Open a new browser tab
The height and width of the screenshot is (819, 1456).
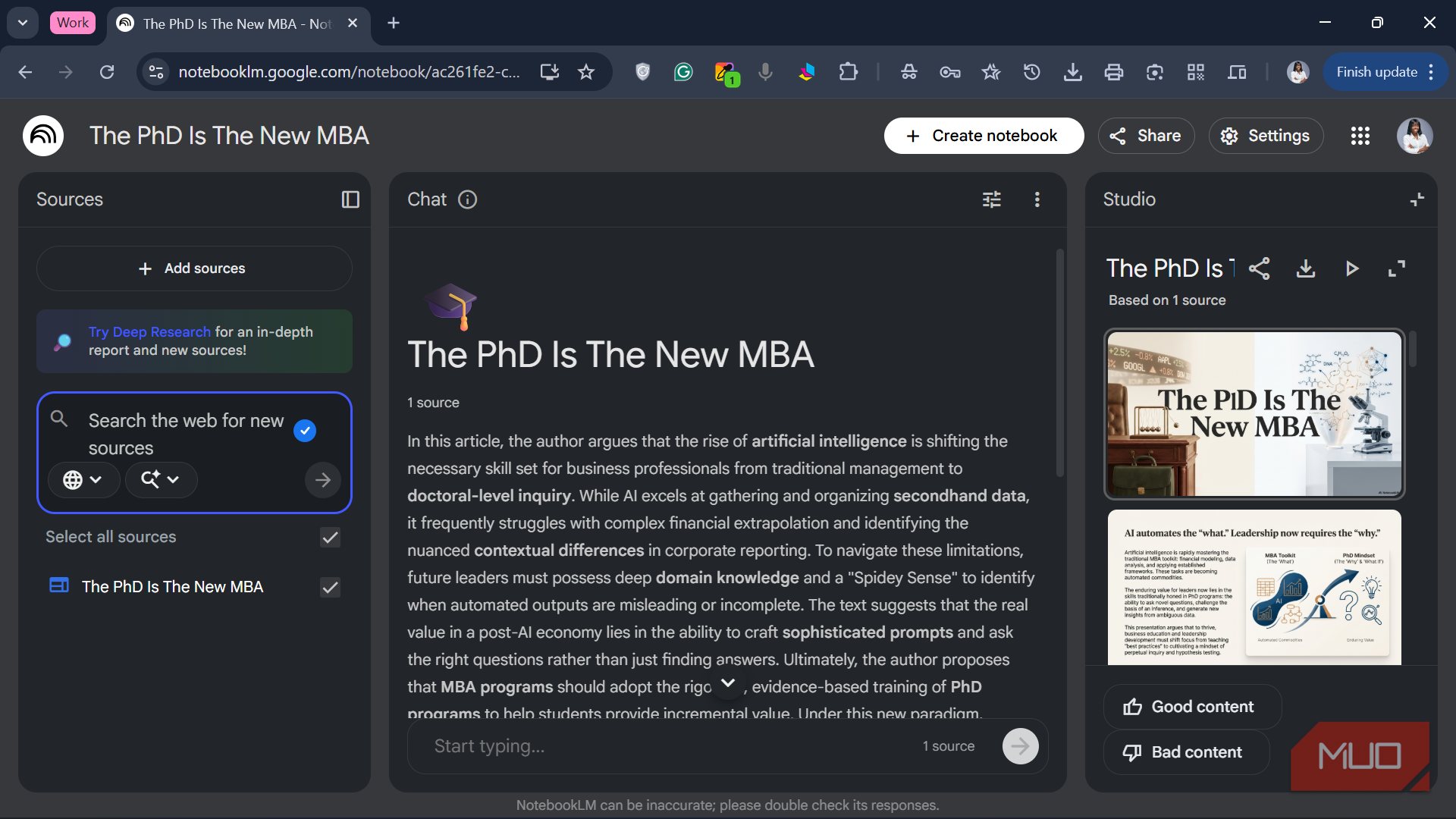pos(394,24)
